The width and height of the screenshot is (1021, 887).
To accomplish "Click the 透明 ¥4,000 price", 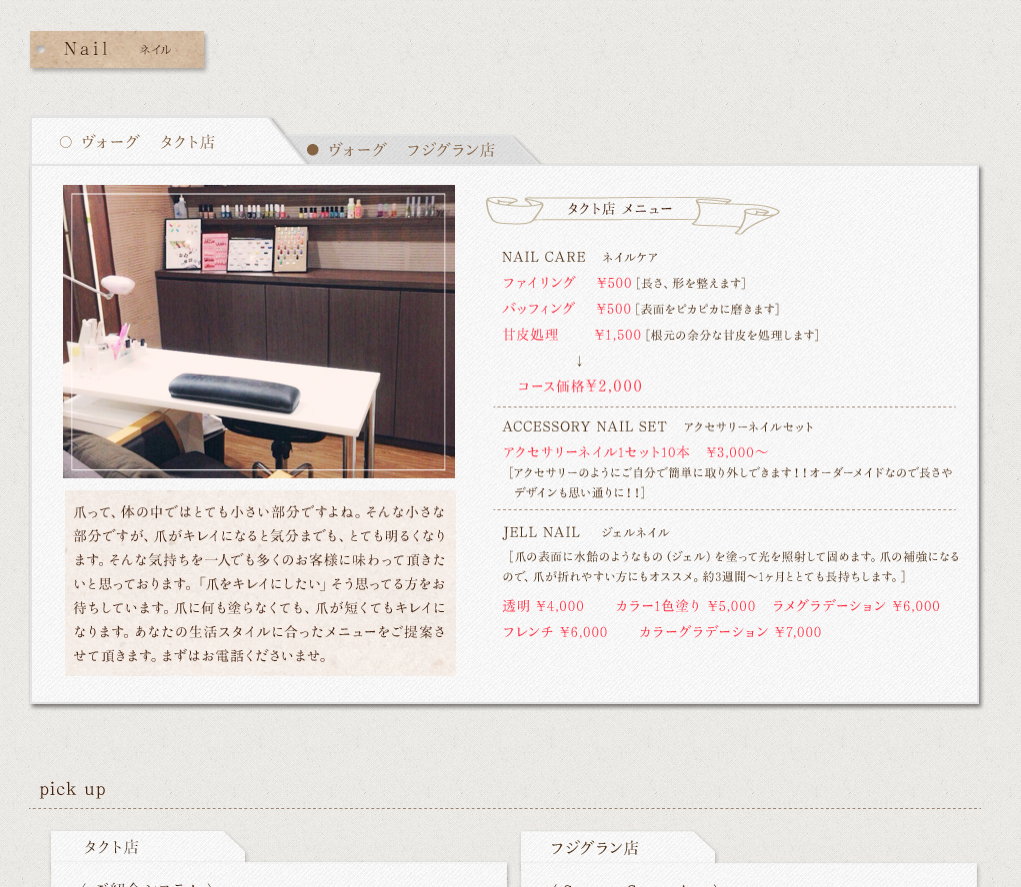I will click(x=543, y=606).
